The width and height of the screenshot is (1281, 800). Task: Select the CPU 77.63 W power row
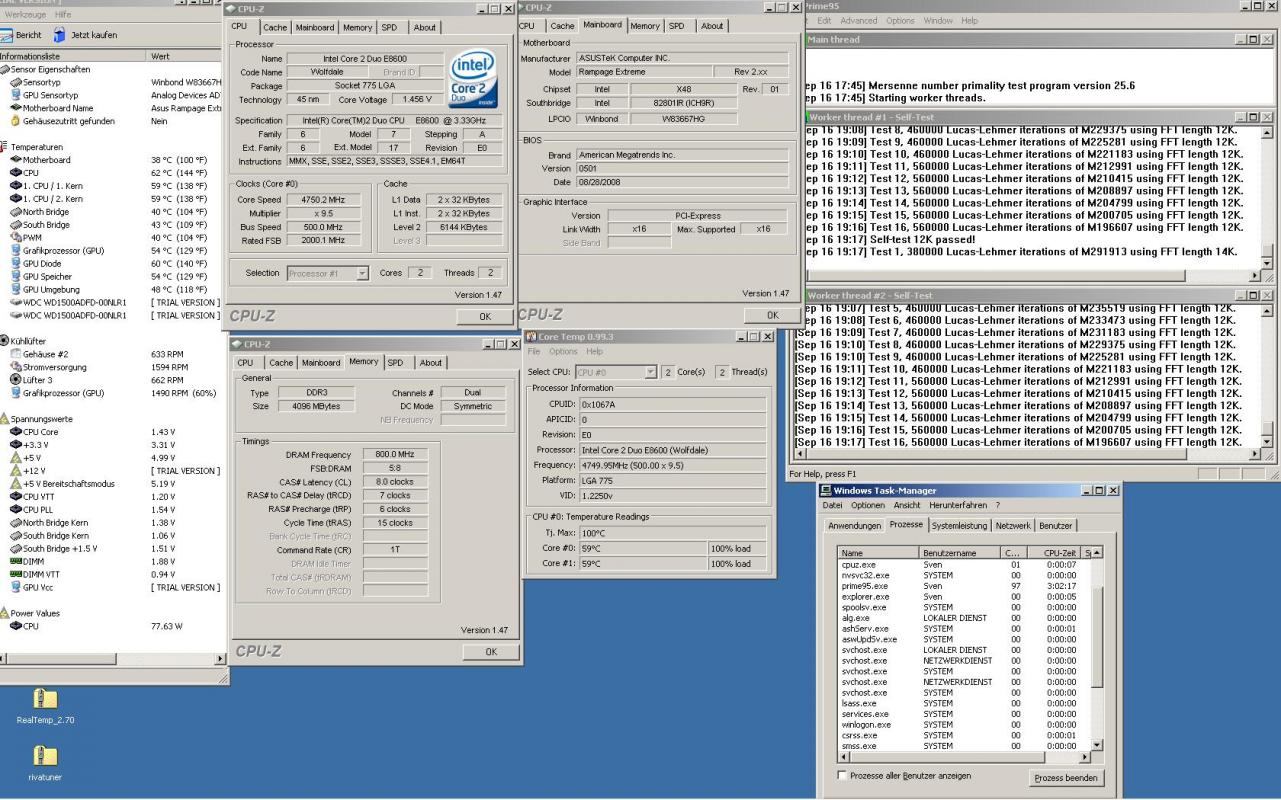pos(110,626)
